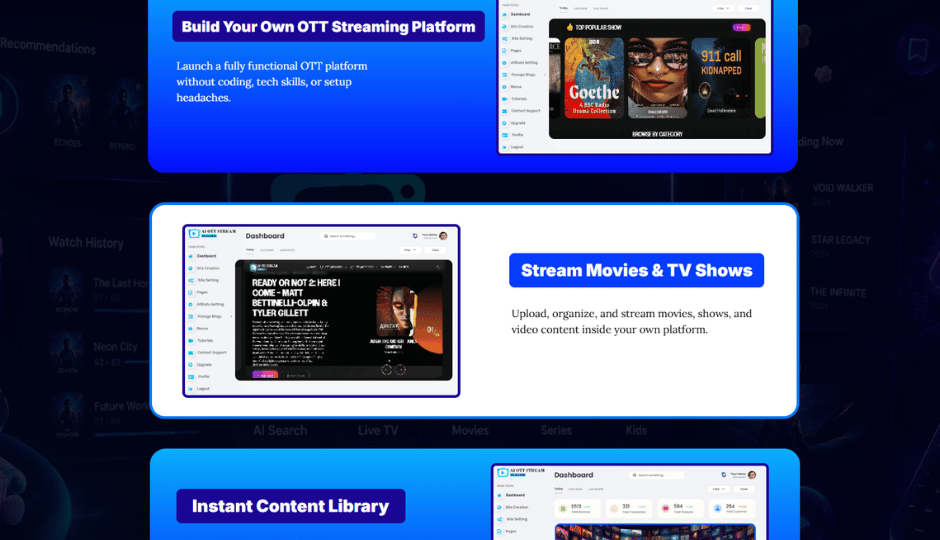Open Site Setting icon in Instant Content Library card's sidebar

click(x=499, y=519)
